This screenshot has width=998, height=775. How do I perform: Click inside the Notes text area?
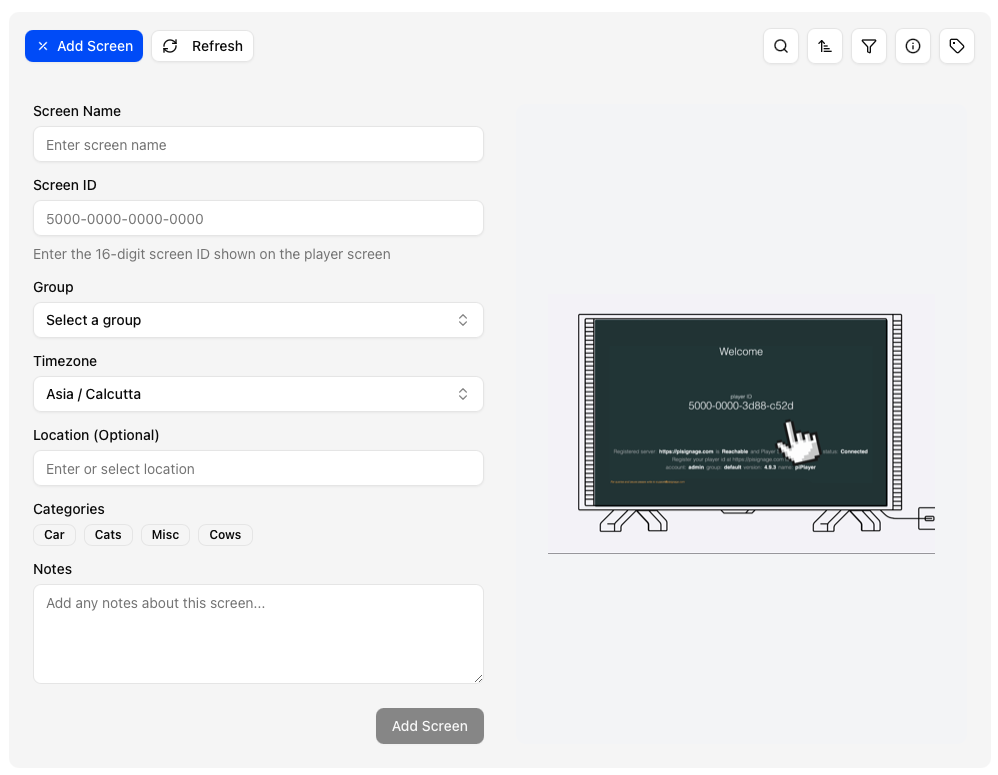[x=258, y=634]
